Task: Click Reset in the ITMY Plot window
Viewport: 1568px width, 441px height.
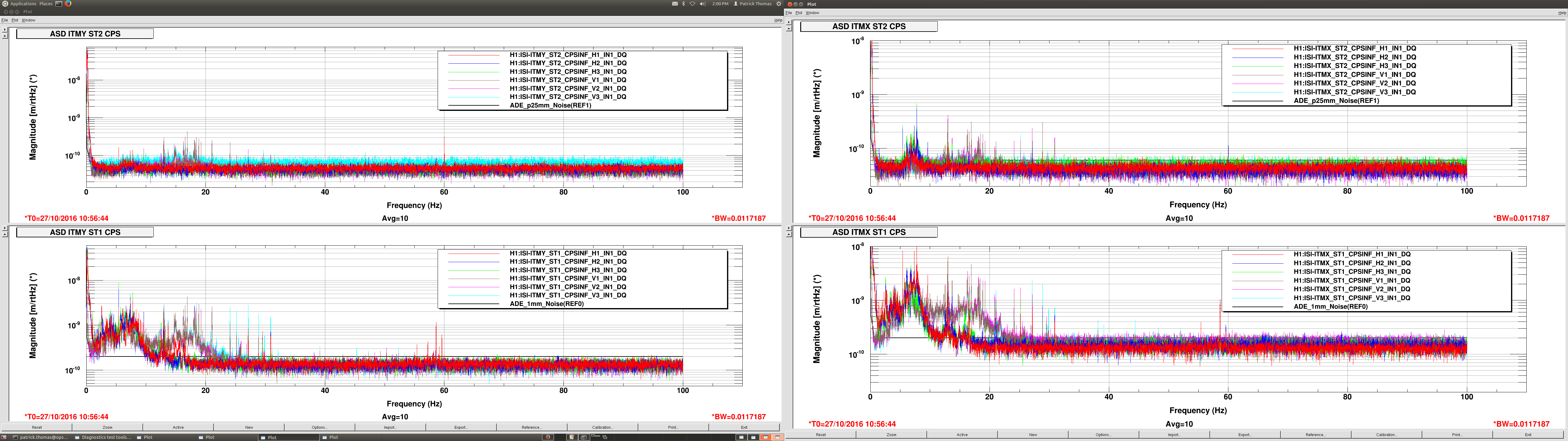Action: (37, 427)
